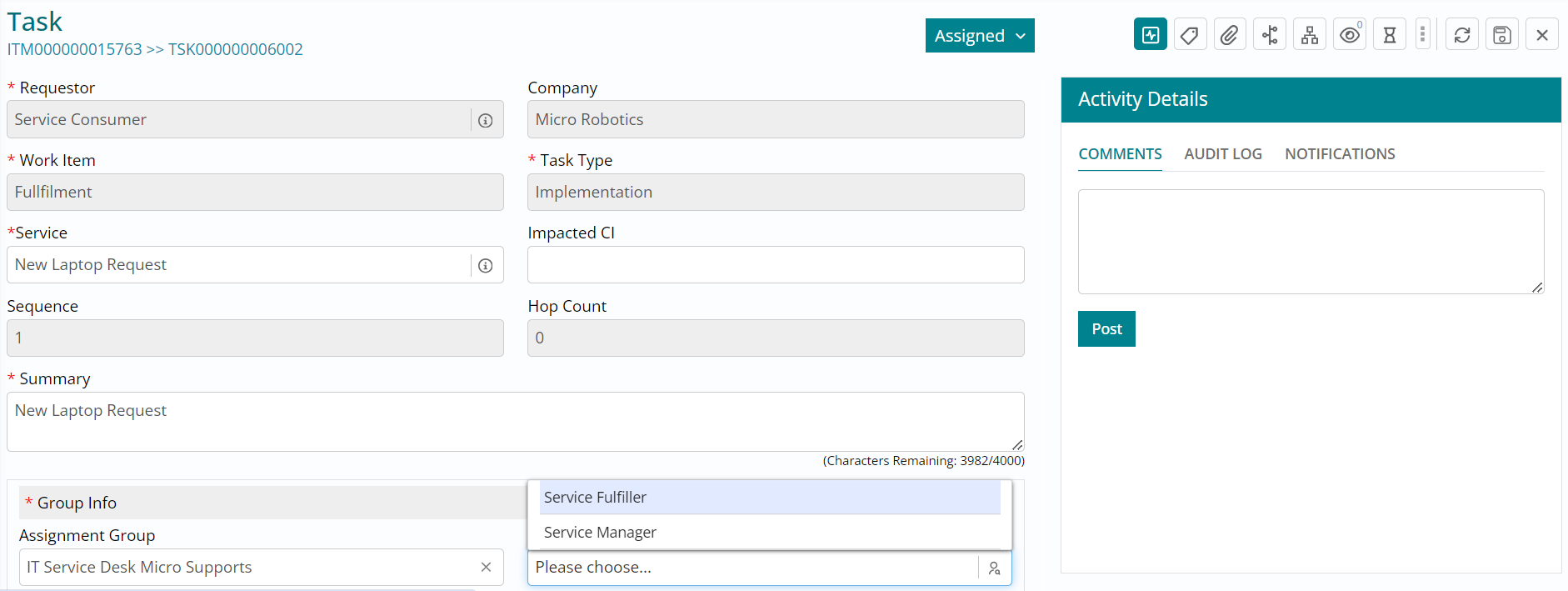Toggle the Activity Details panel icon
This screenshot has height=591, width=1568.
point(1150,35)
